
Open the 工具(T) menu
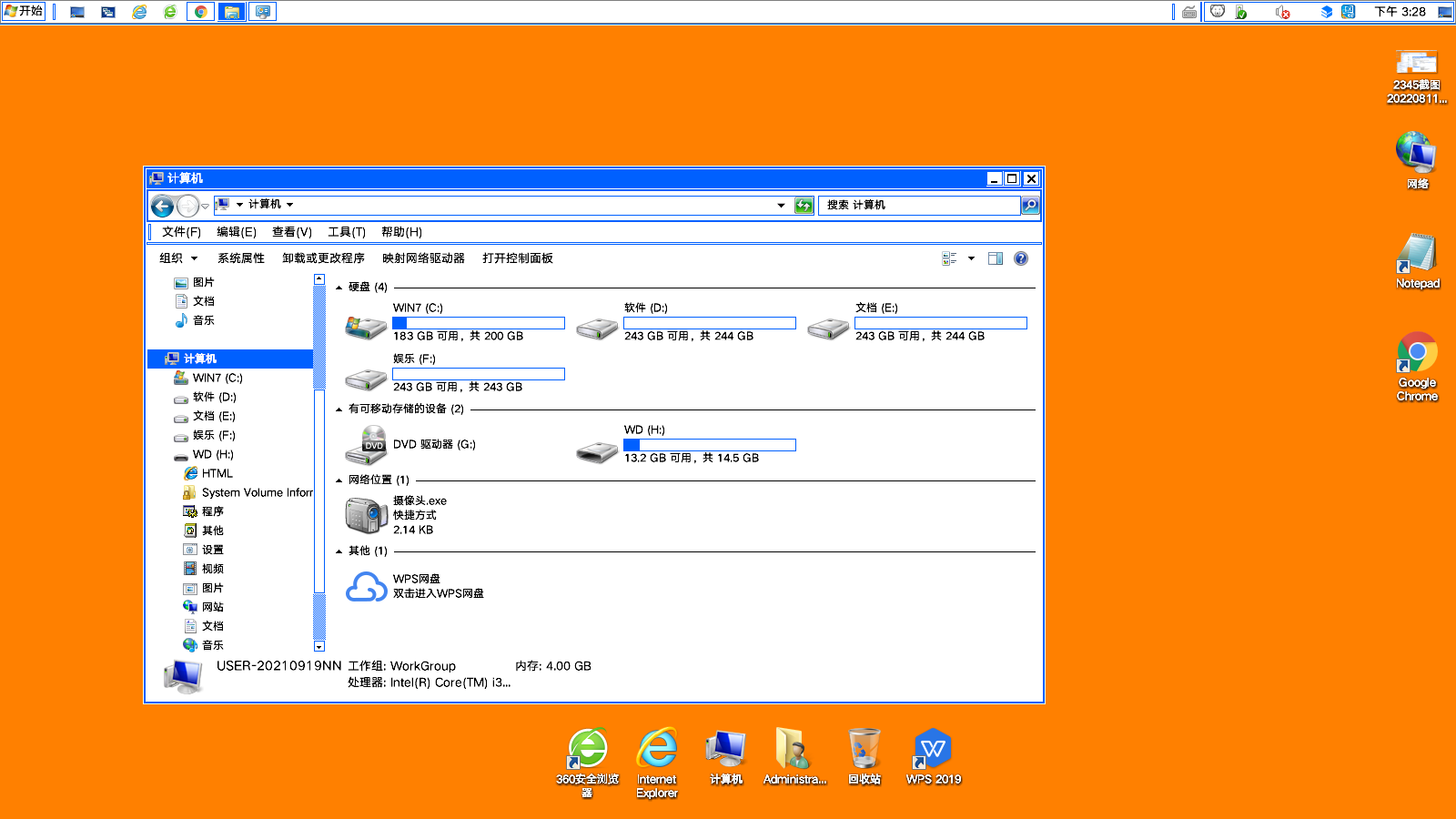pos(347,232)
